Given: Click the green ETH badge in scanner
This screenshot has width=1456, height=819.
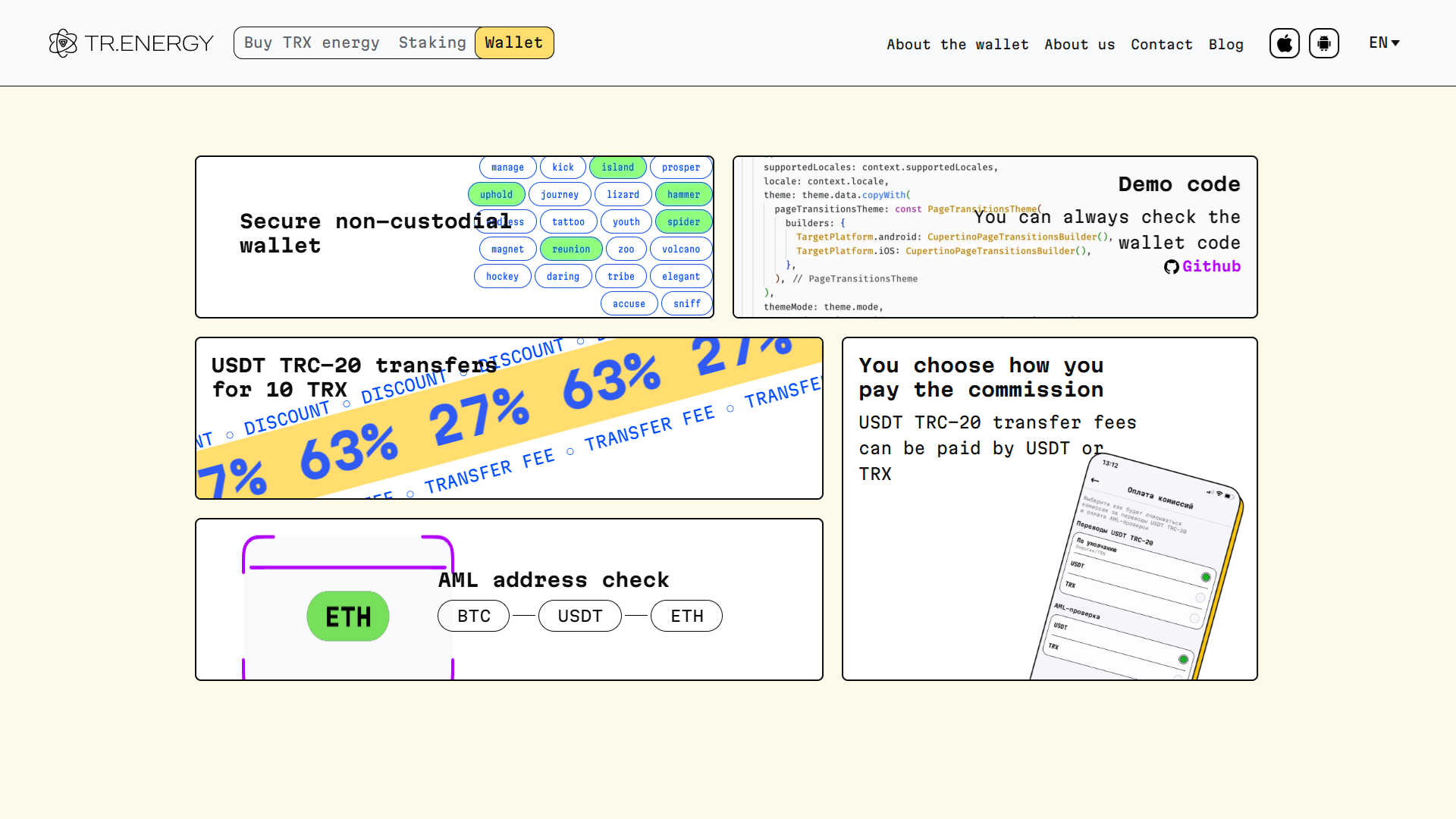Looking at the screenshot, I should tap(348, 617).
